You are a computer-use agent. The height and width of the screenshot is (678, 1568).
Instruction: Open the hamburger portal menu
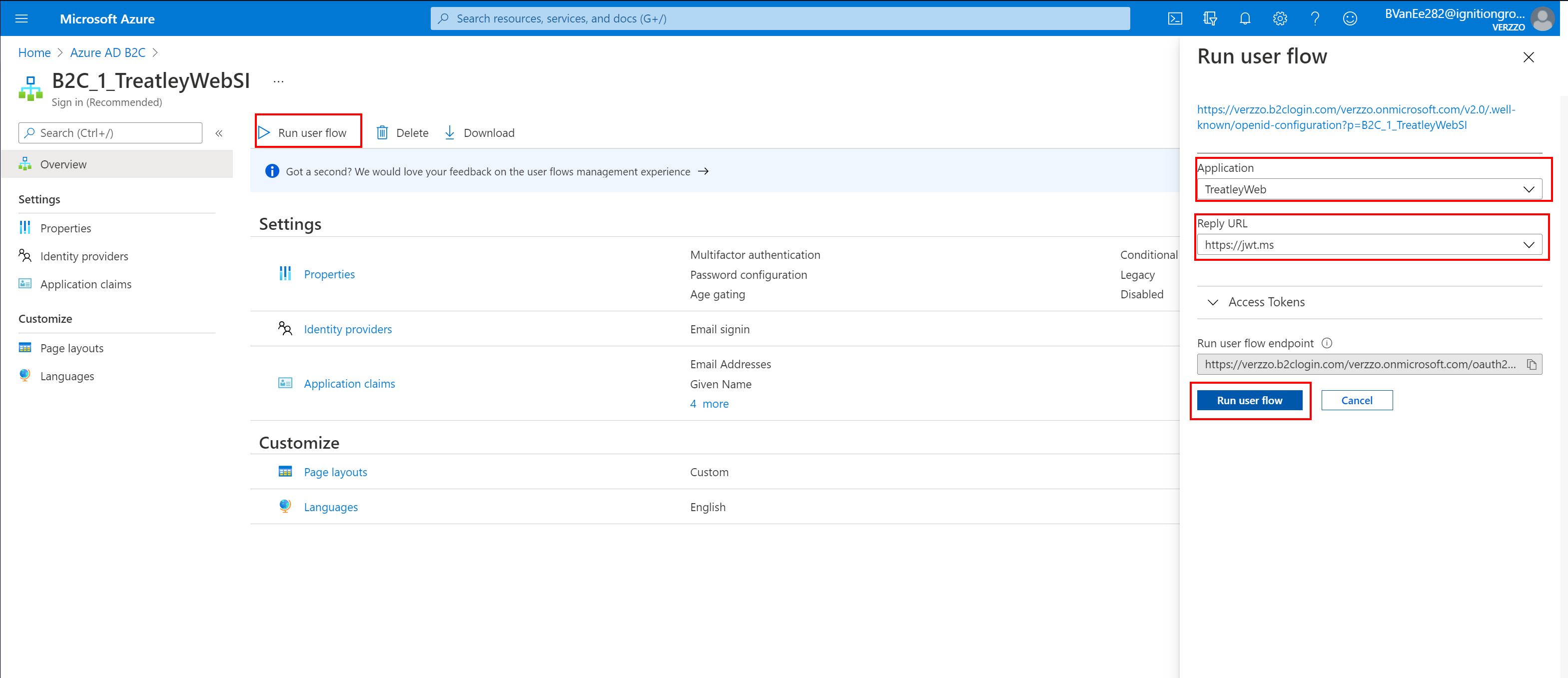21,19
